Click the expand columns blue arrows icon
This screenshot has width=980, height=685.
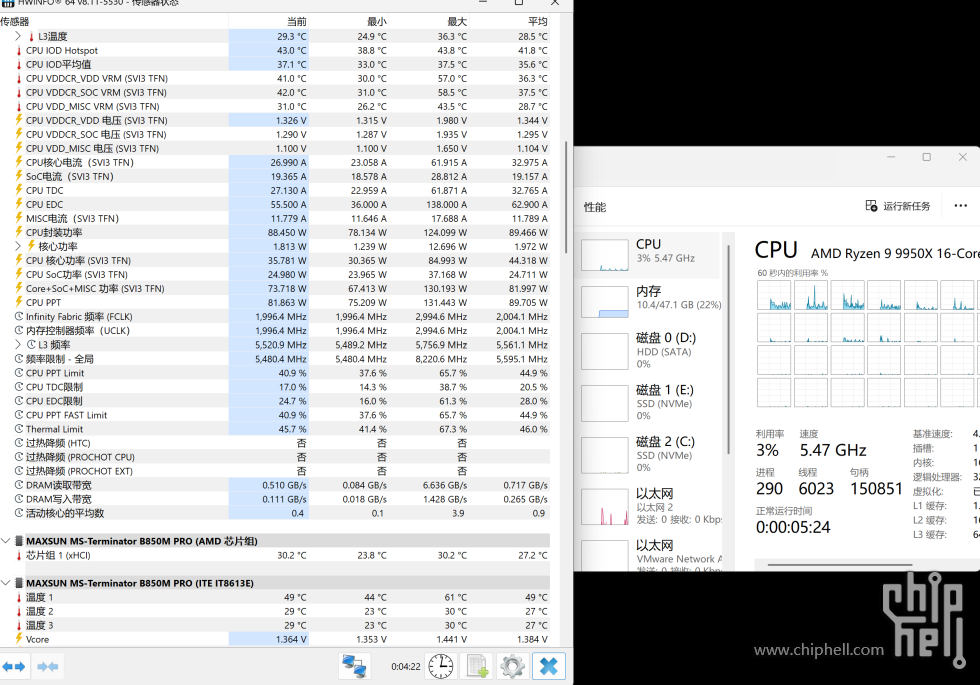14,666
